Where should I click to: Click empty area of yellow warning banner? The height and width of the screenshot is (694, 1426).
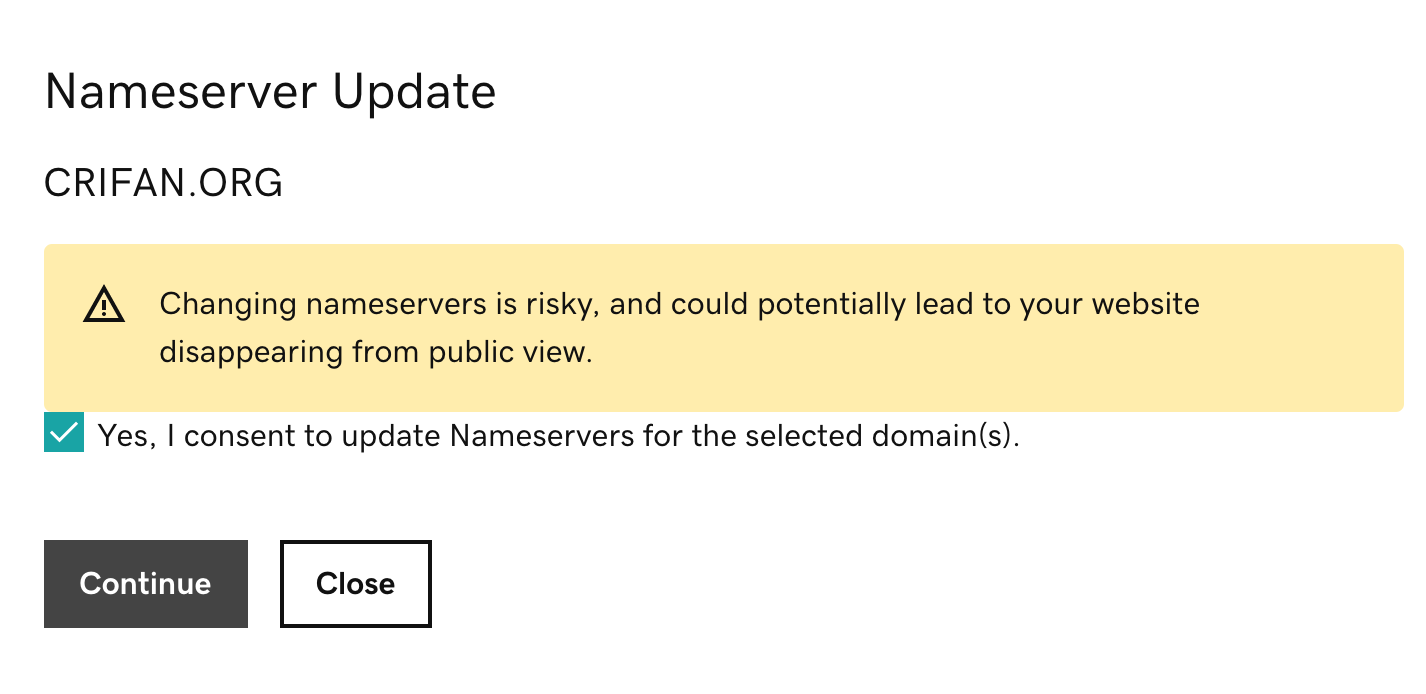[1300, 330]
